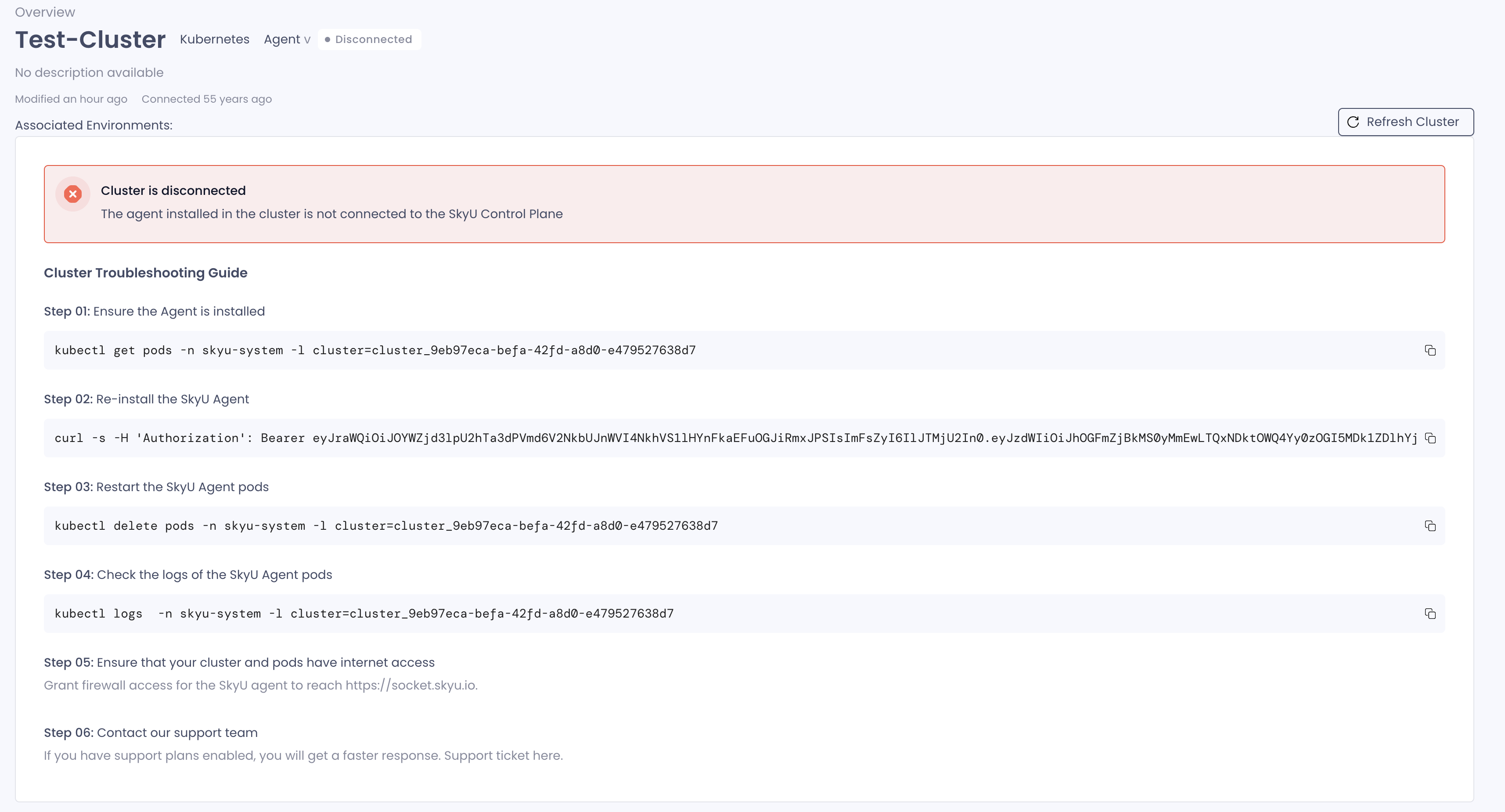1505x812 pixels.
Task: Click the agent not connected message text
Action: [332, 214]
